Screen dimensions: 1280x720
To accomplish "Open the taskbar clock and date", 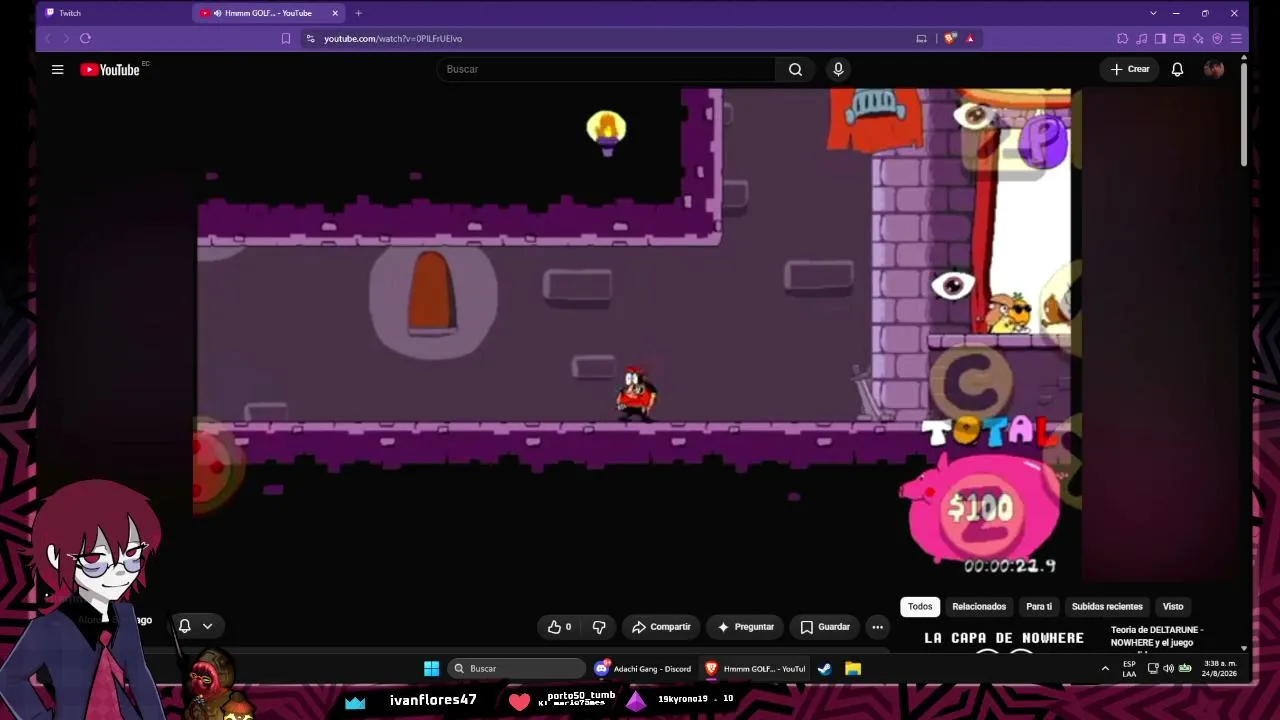I will (1220, 668).
